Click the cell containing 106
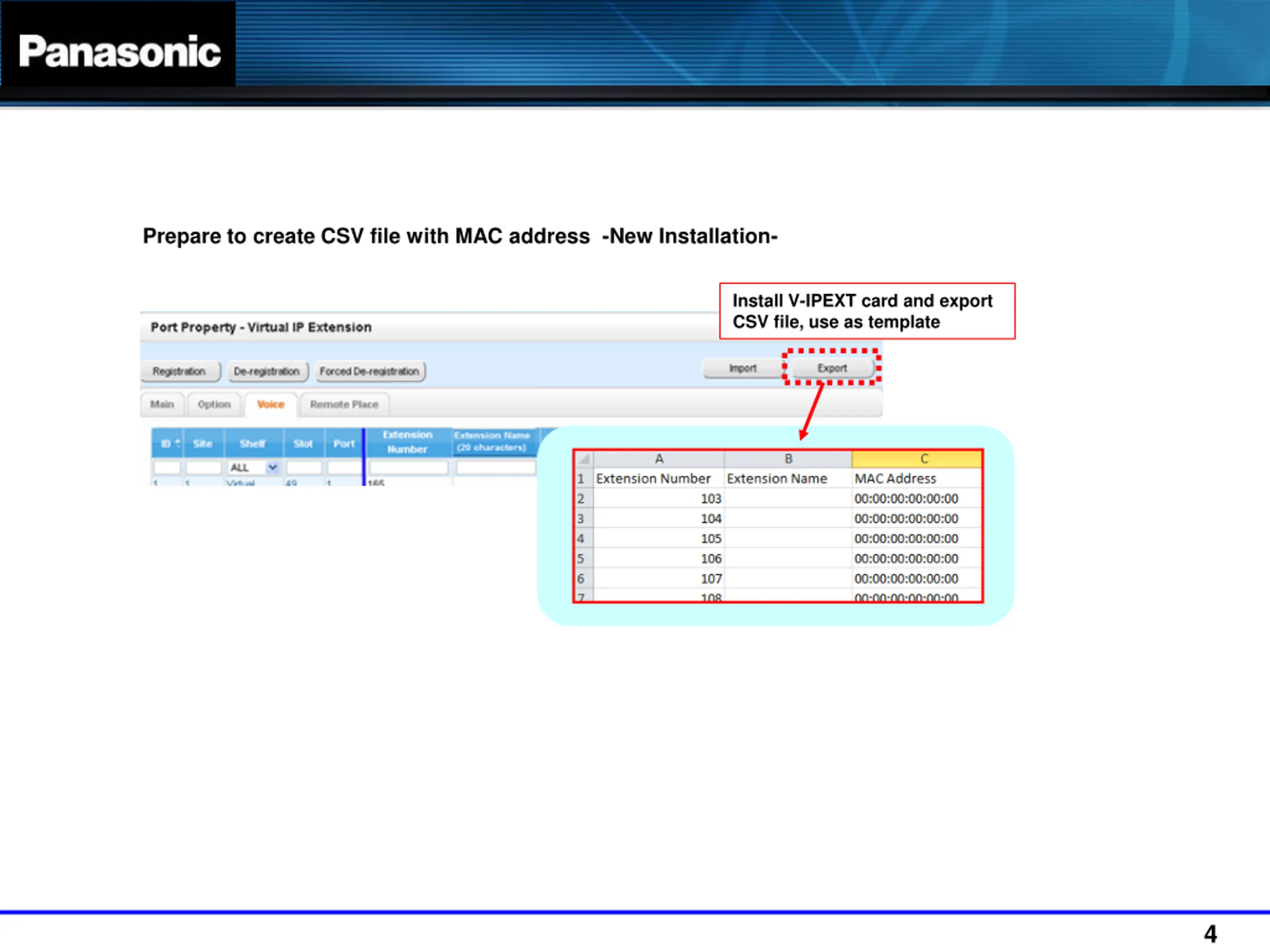 coord(659,559)
